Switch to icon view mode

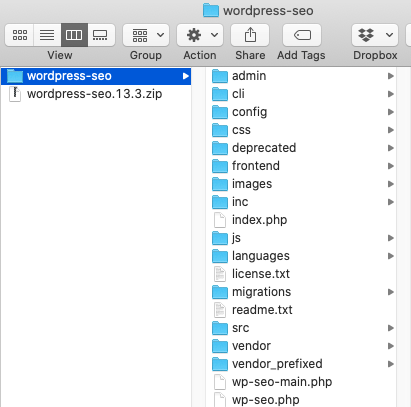click(x=20, y=35)
